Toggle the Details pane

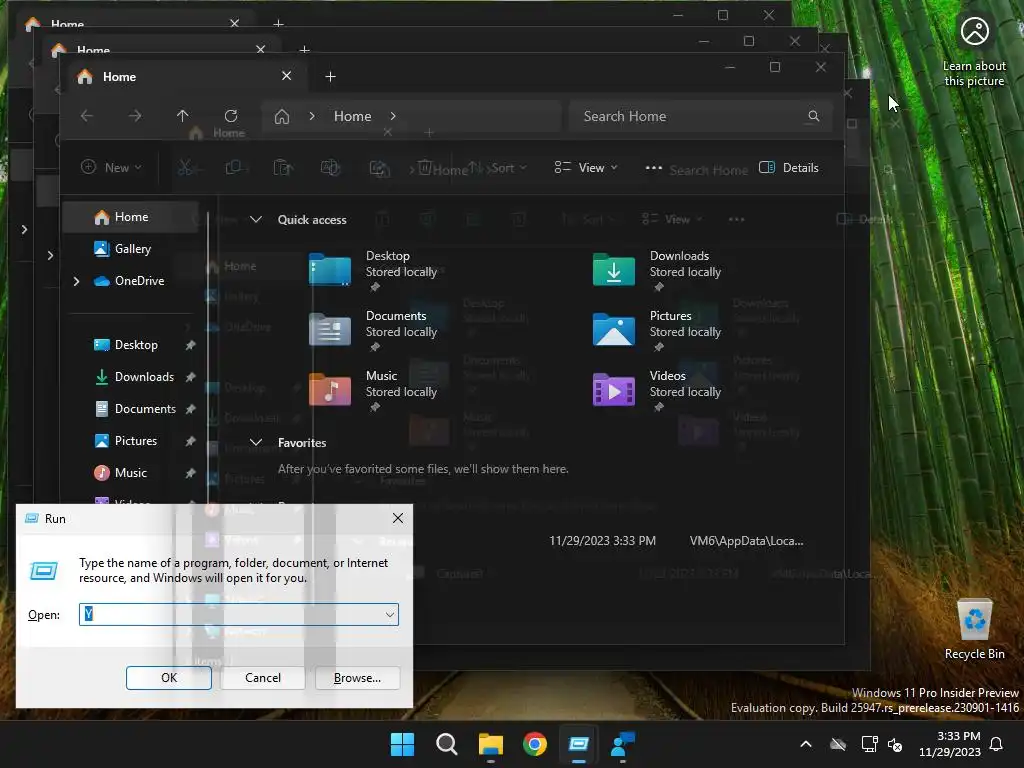point(789,168)
